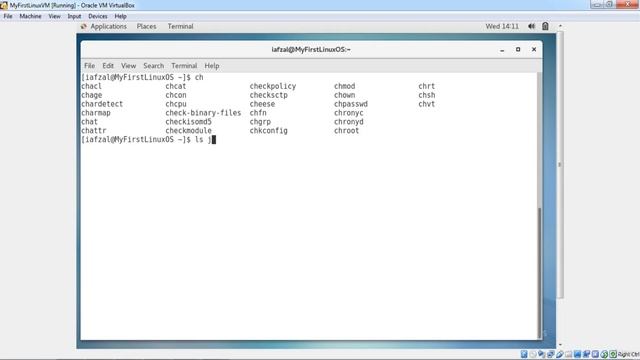This screenshot has width=640, height=360.
Task: Click the VirtualBox window vertical scrollbar
Action: tap(560, 164)
